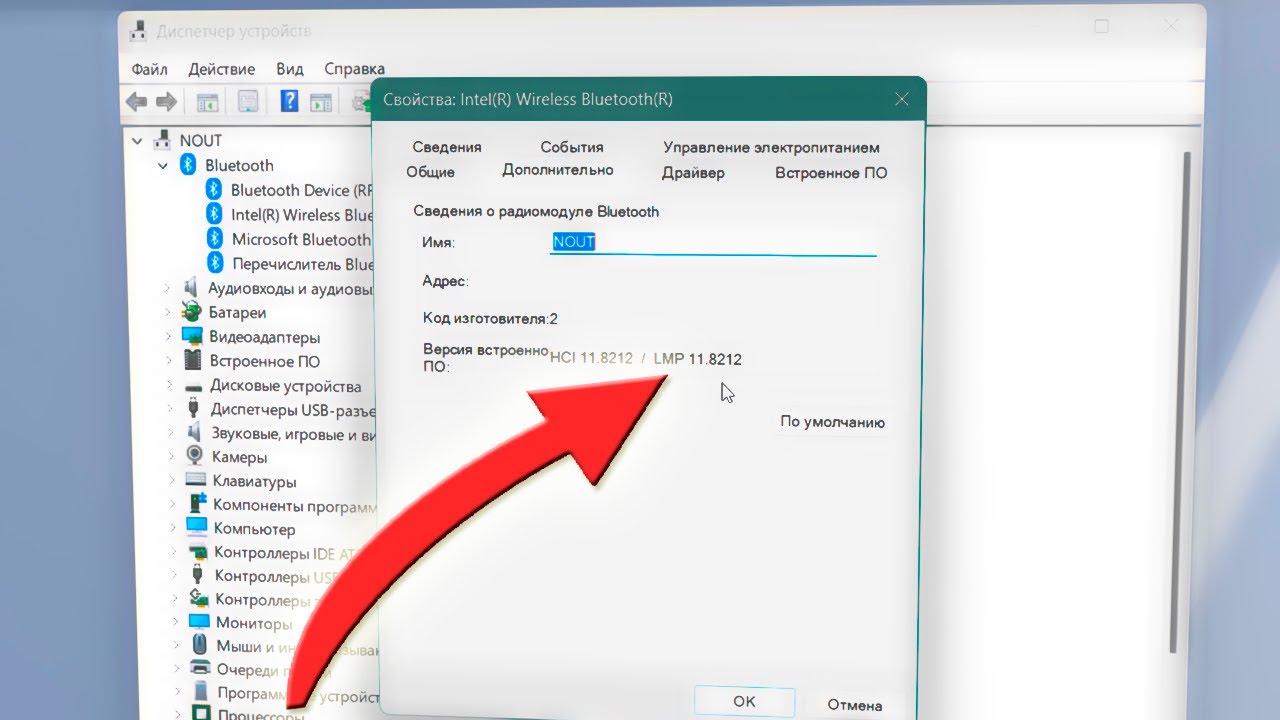1280x720 pixels.
Task: Collapse the NOUT root node
Action: coord(138,141)
